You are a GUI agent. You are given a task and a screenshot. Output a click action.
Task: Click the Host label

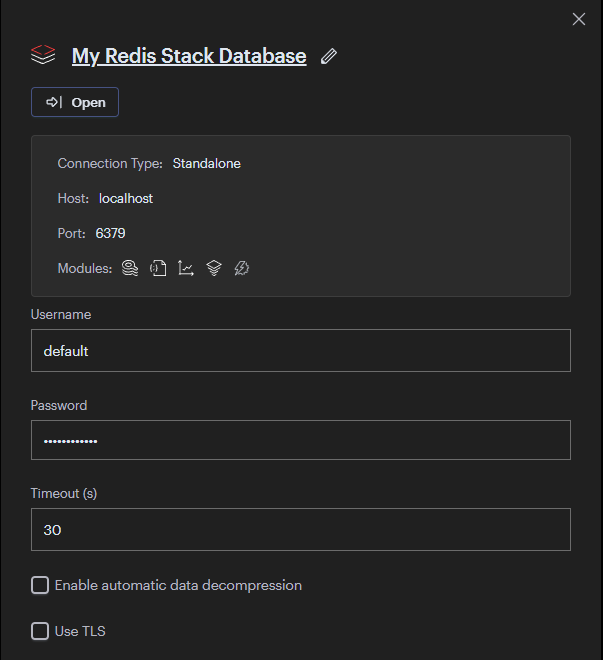pos(73,198)
